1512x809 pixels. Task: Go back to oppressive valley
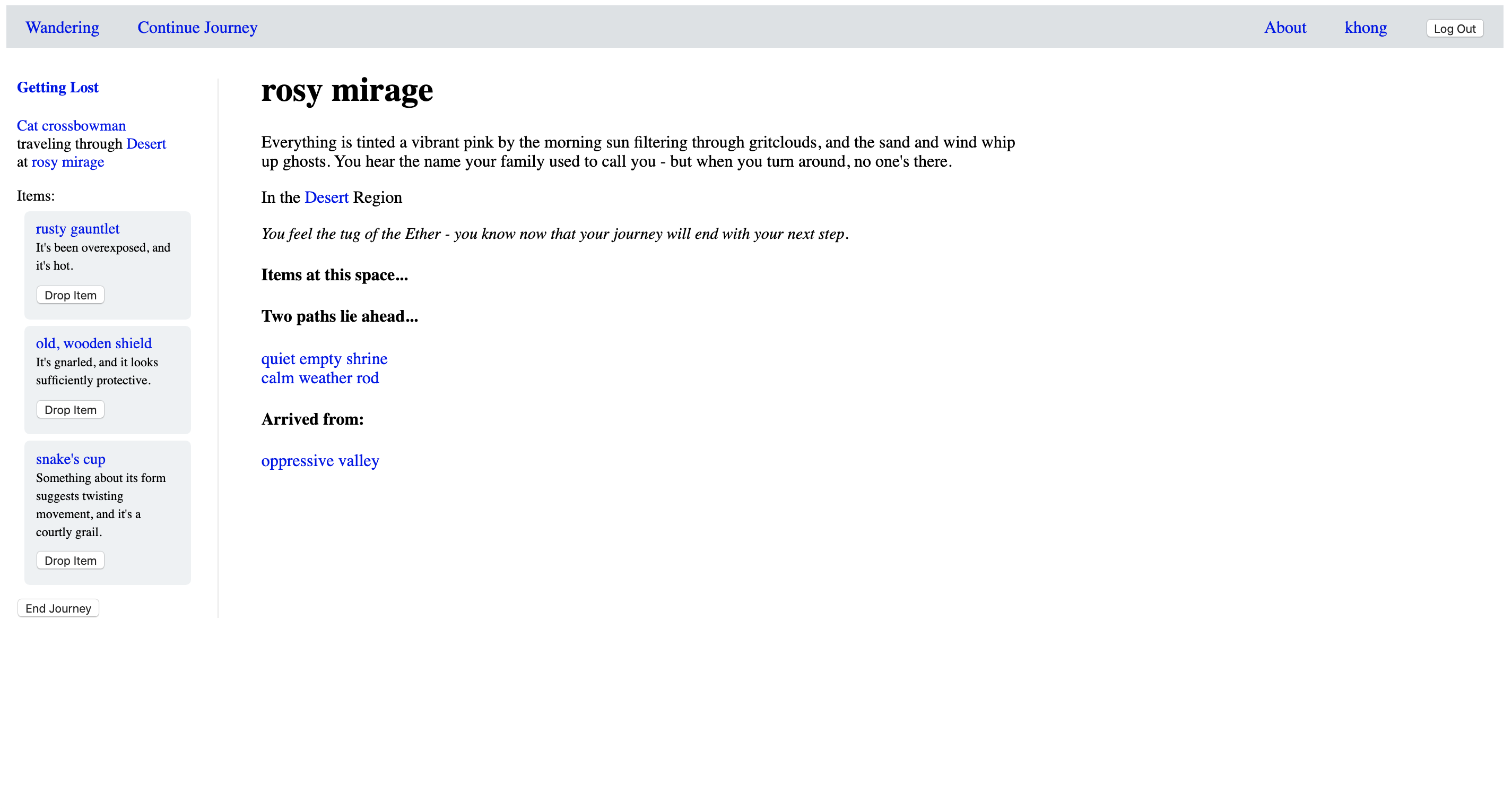[320, 461]
